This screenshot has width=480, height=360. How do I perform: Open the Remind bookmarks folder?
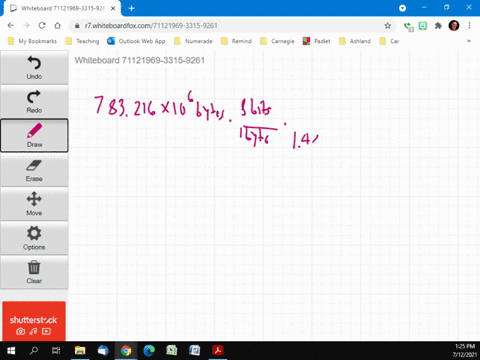tap(236, 41)
